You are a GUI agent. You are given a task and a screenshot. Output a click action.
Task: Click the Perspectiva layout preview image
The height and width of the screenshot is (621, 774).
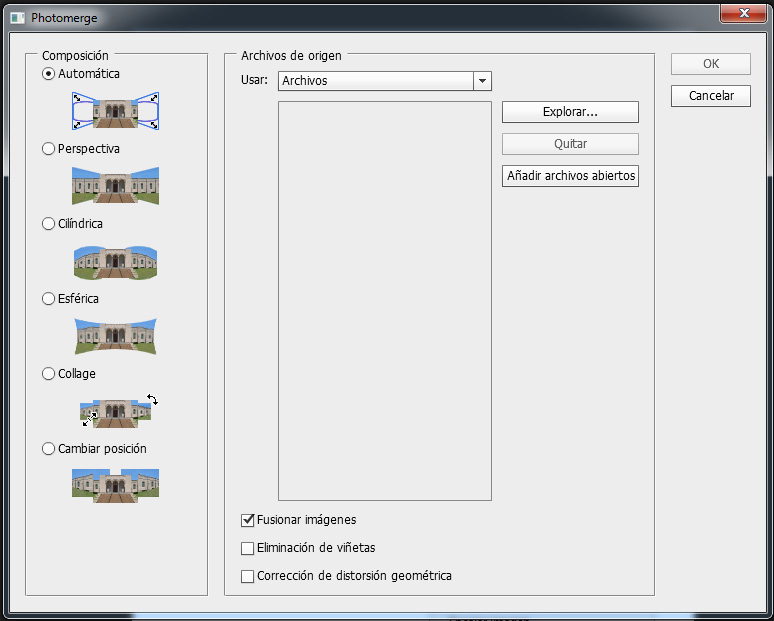coord(115,185)
